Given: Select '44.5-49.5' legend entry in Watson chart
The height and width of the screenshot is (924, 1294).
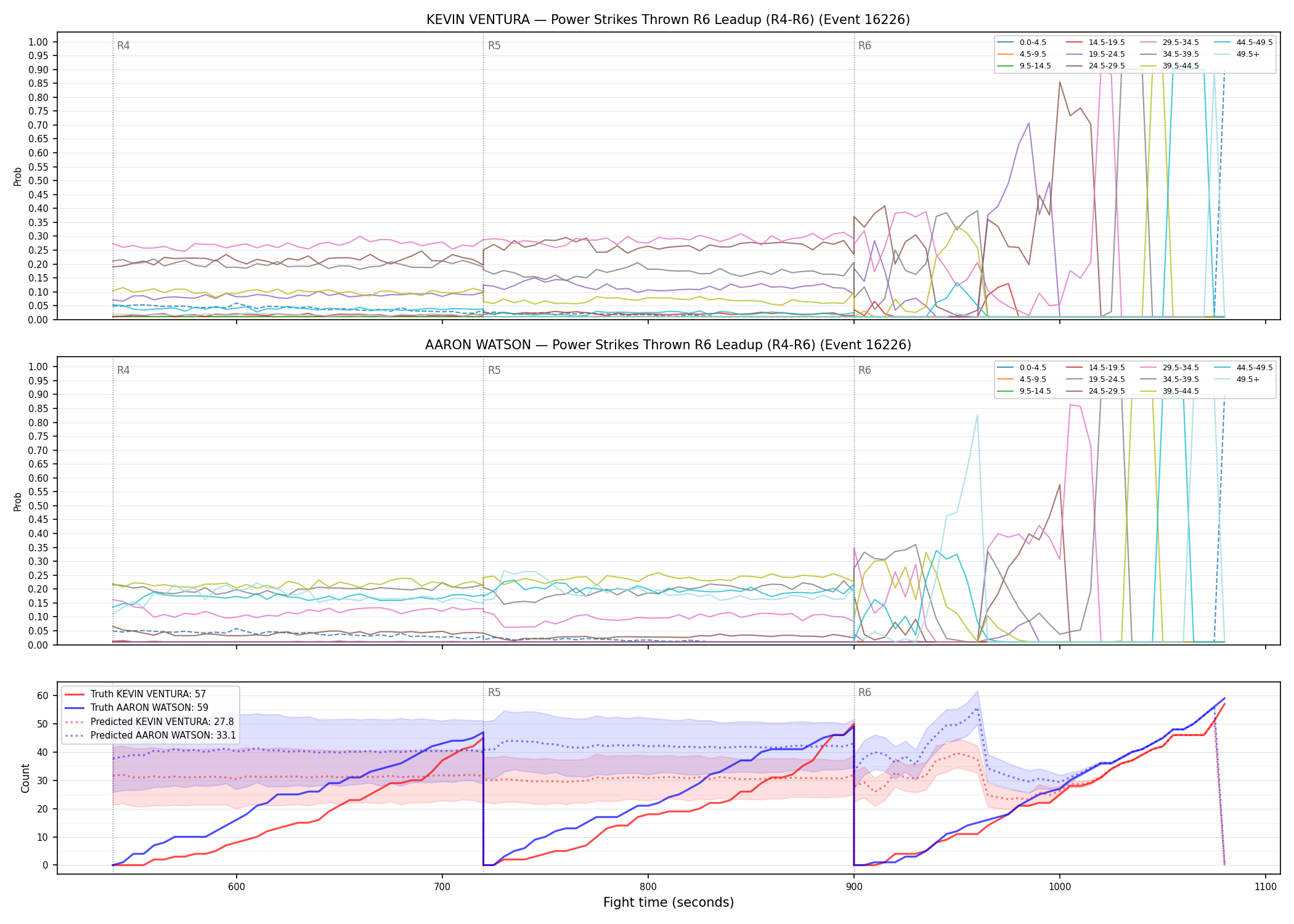Looking at the screenshot, I should tap(1243, 368).
